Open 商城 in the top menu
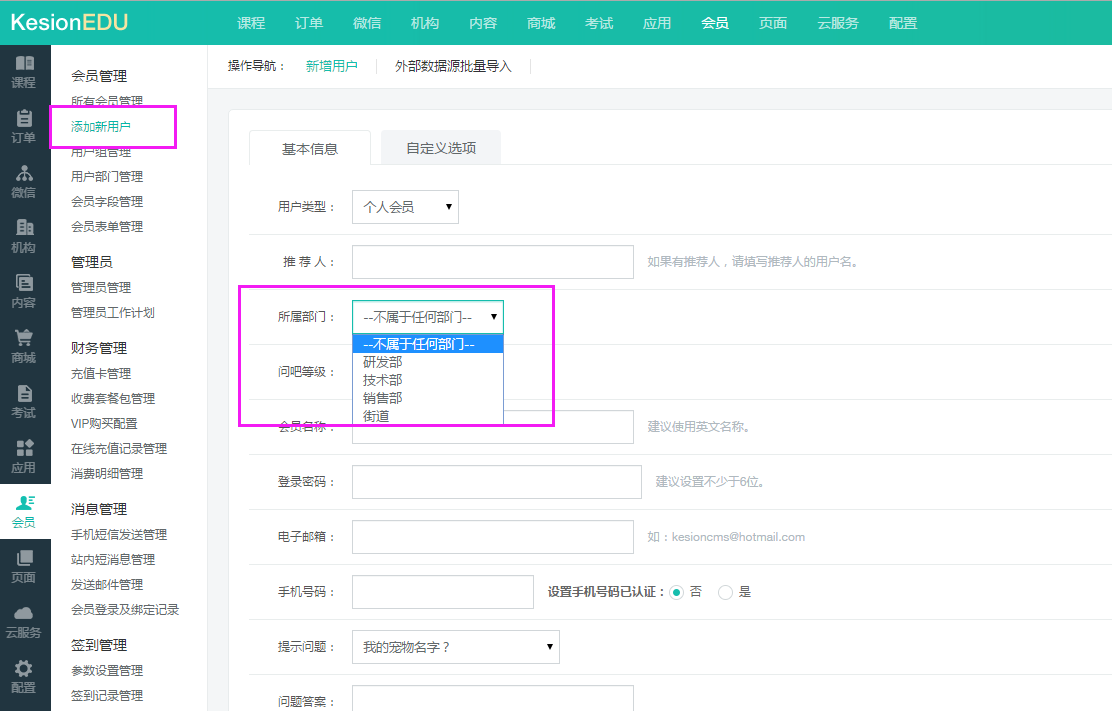Screen dimensions: 1112x711 [x=541, y=23]
